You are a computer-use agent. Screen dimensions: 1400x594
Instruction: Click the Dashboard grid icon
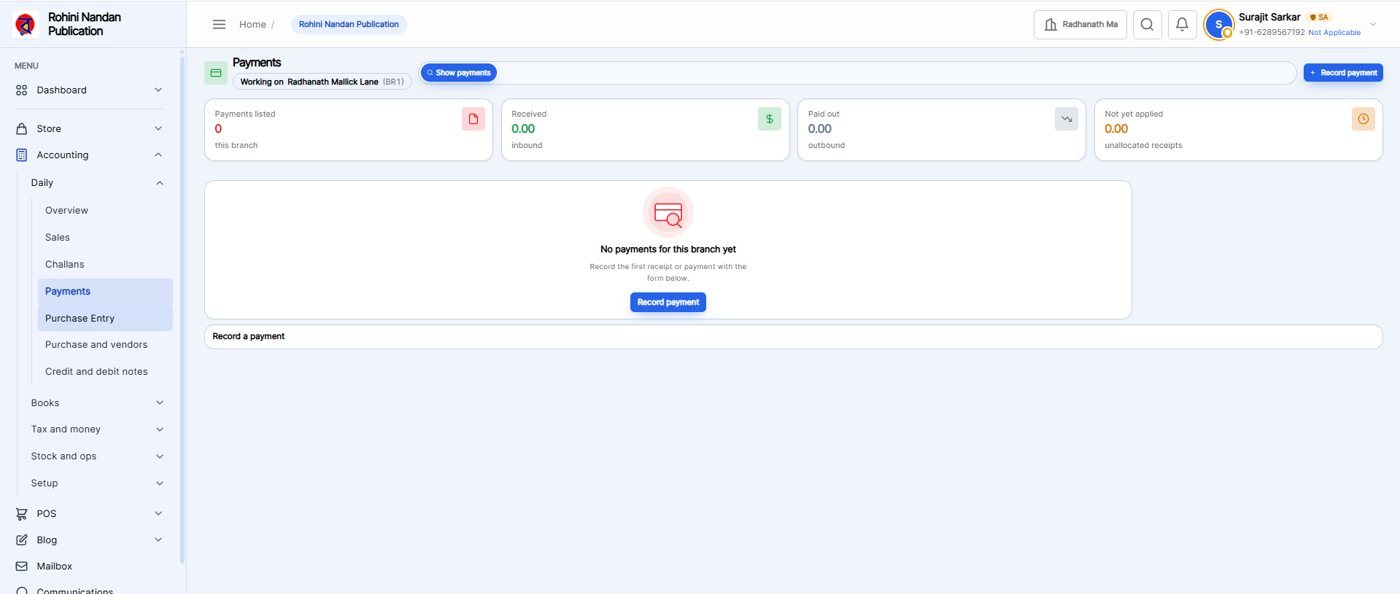[x=22, y=90]
